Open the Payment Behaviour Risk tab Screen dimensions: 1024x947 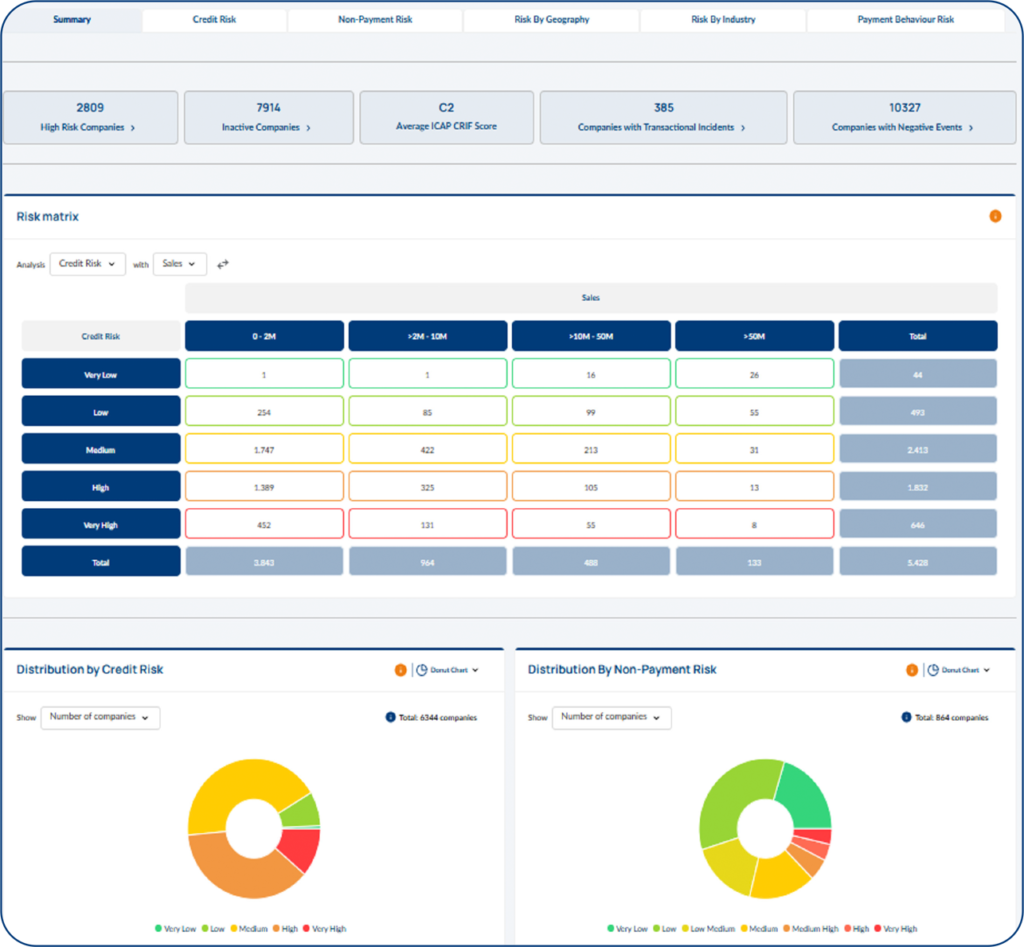click(x=905, y=20)
